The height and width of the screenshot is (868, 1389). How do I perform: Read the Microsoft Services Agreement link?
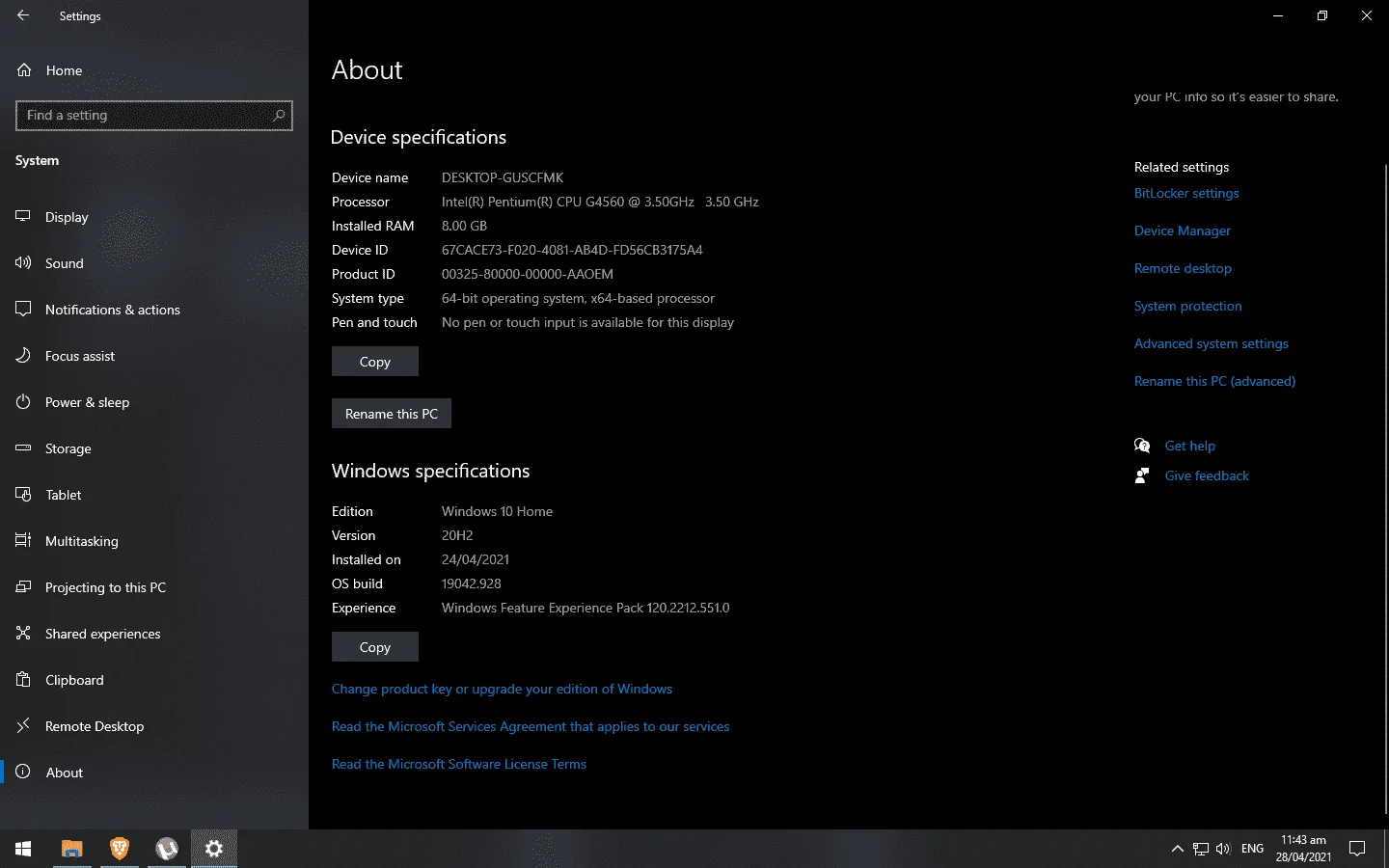pos(531,726)
